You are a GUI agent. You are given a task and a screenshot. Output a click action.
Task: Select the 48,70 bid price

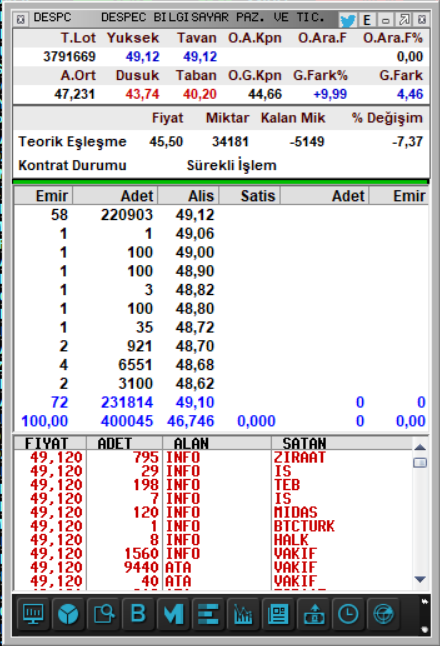(x=195, y=346)
